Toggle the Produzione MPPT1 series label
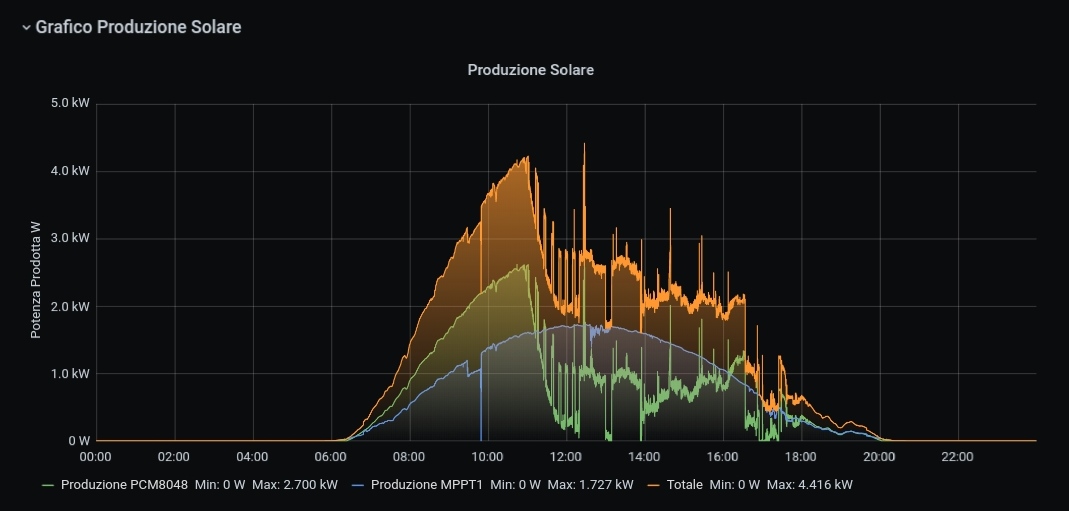This screenshot has height=511, width=1069. point(427,485)
